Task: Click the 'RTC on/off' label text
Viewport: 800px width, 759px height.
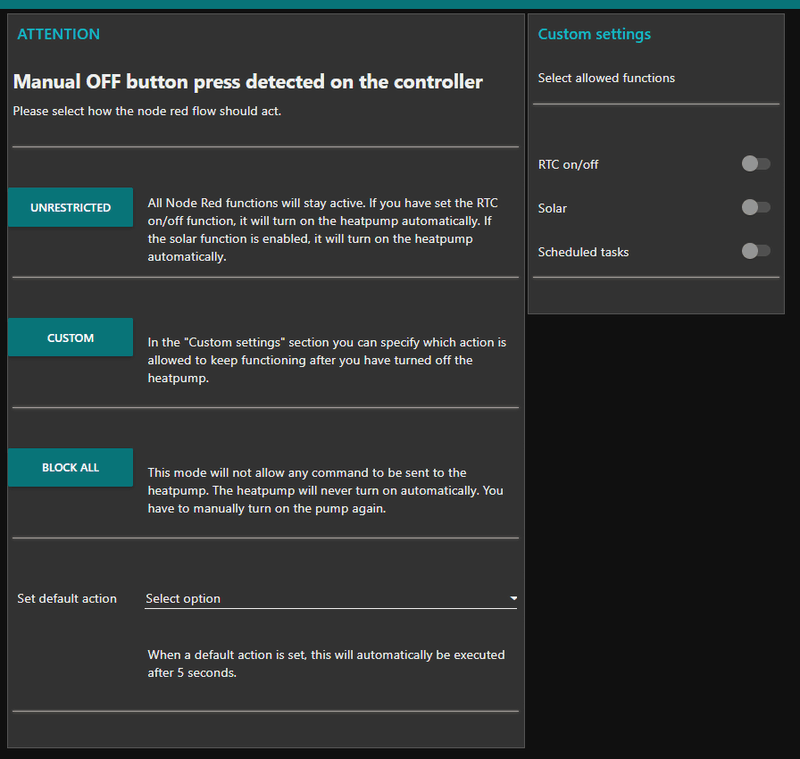Action: coord(568,164)
